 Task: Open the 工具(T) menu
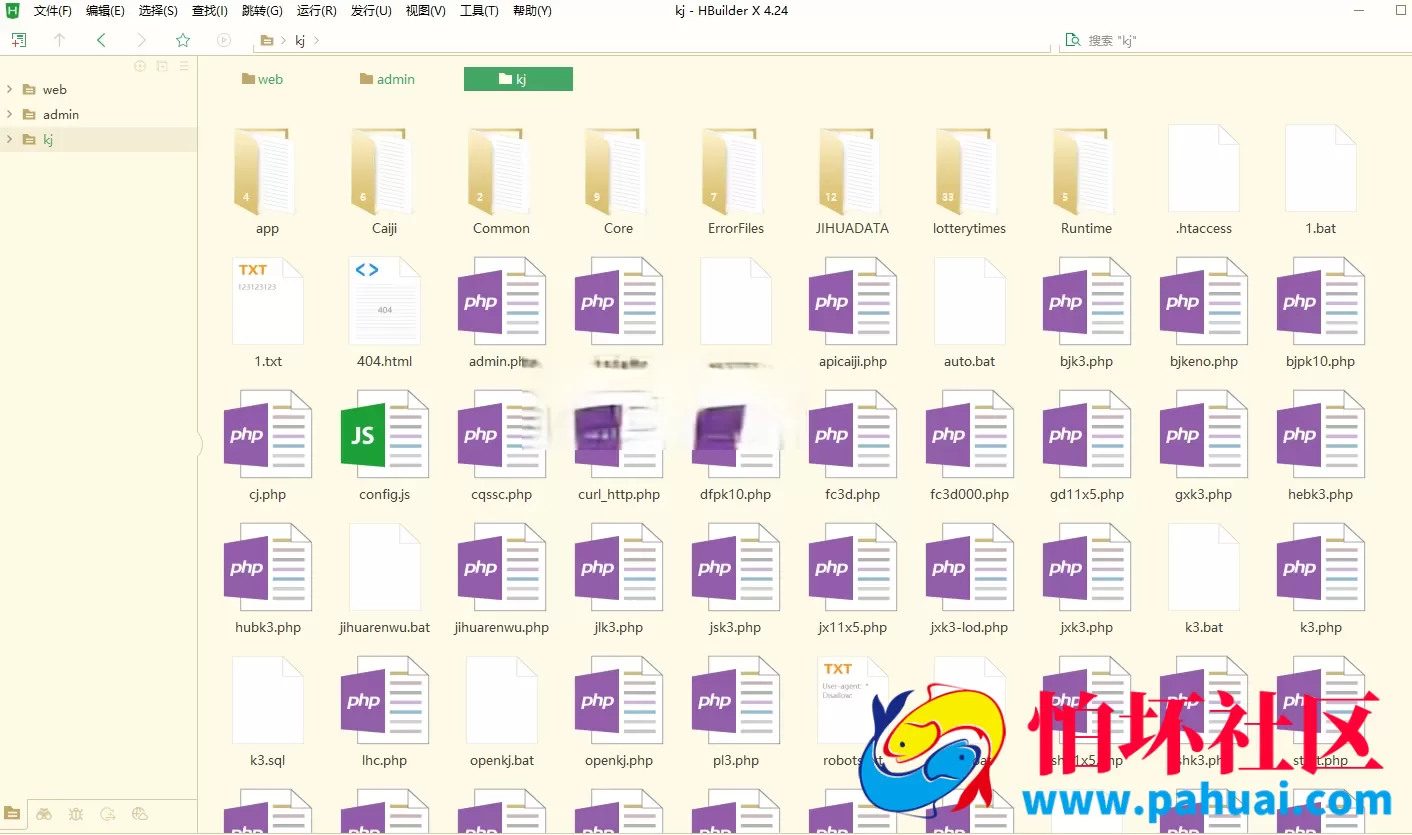pos(479,11)
